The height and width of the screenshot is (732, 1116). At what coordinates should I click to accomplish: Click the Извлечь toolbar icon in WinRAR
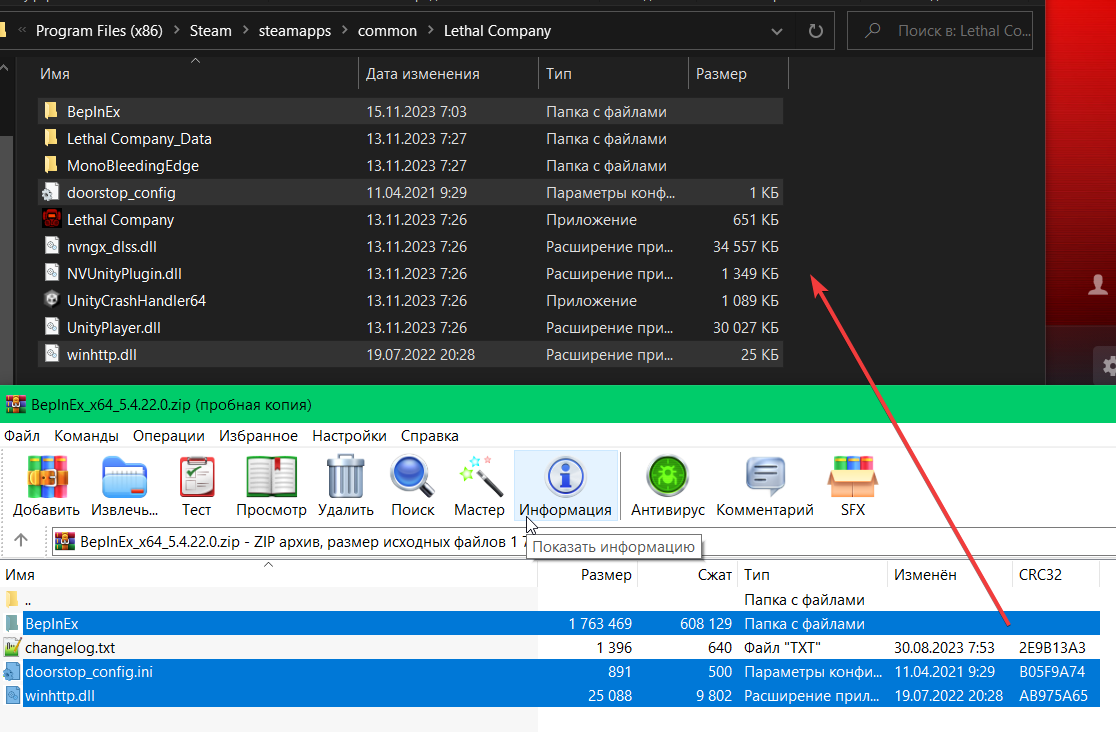click(x=125, y=476)
